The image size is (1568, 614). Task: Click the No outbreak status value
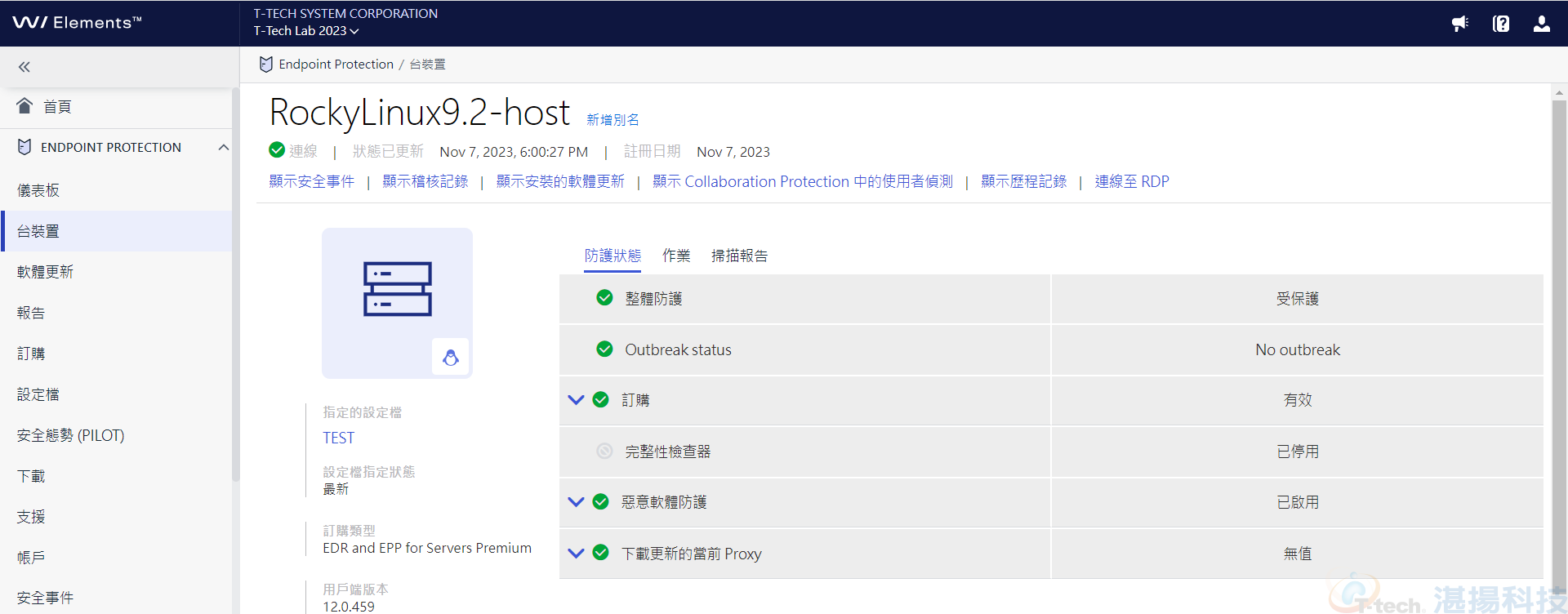[1297, 349]
